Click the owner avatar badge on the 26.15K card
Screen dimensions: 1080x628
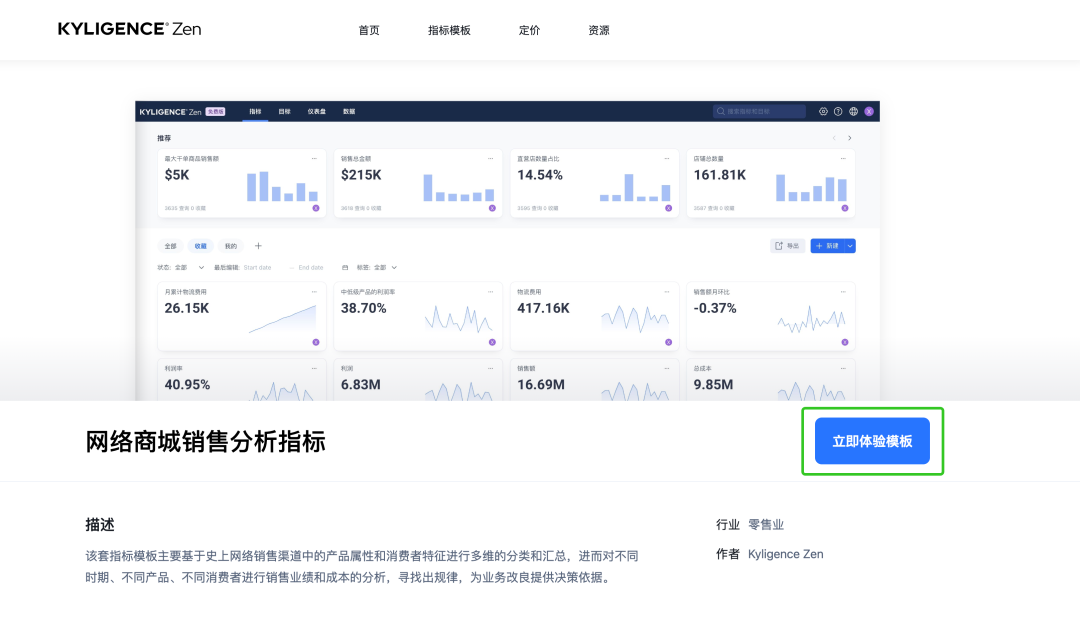tap(316, 342)
